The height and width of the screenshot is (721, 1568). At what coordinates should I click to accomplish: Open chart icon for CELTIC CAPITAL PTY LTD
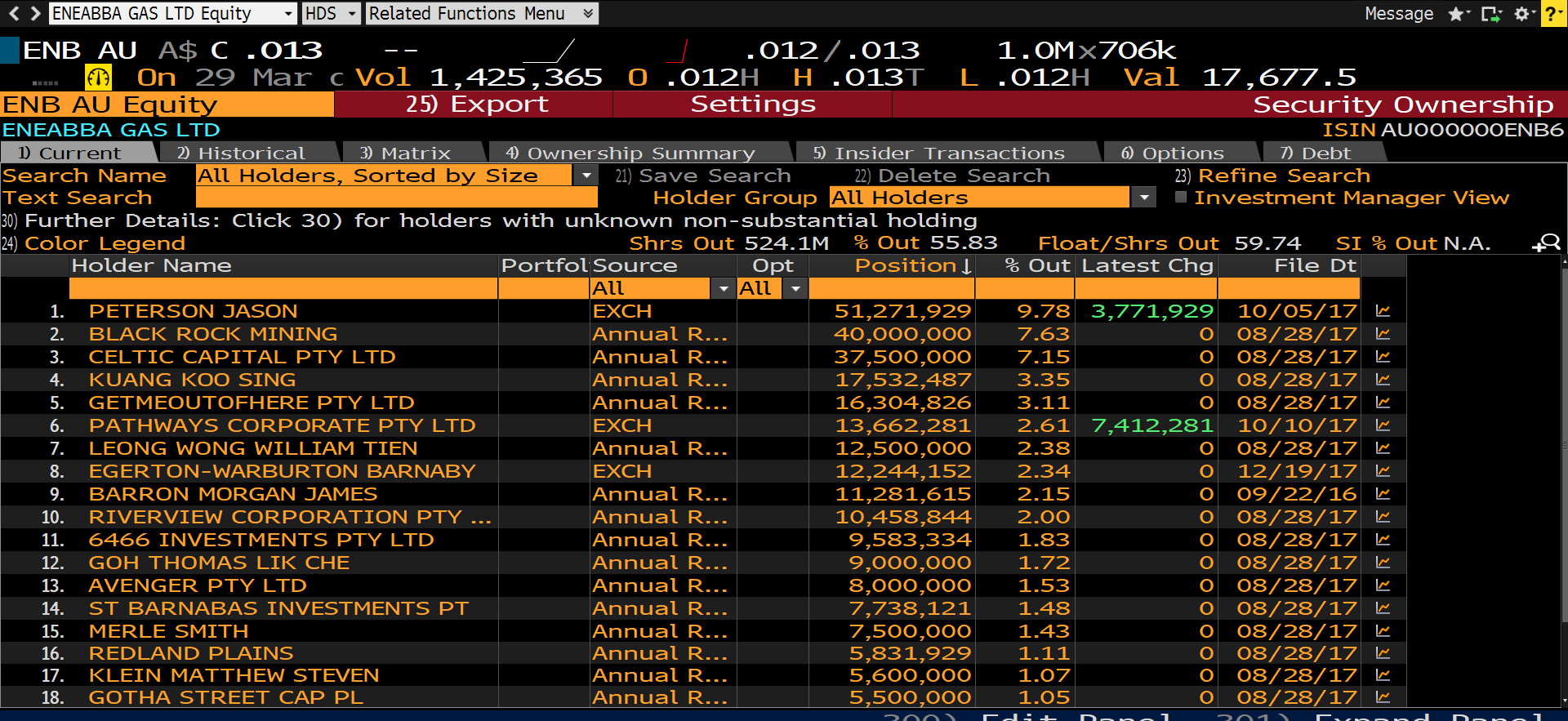pyautogui.click(x=1383, y=357)
